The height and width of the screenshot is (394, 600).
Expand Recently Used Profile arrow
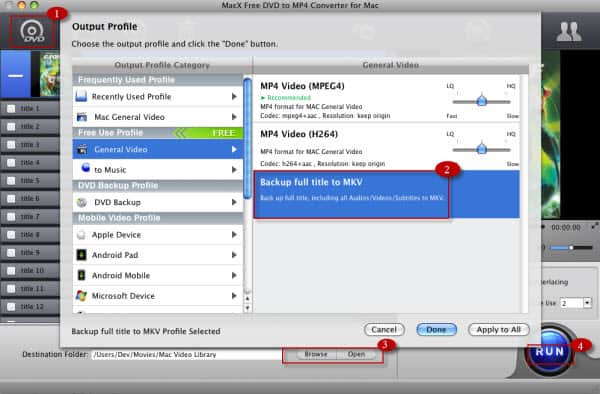[234, 96]
